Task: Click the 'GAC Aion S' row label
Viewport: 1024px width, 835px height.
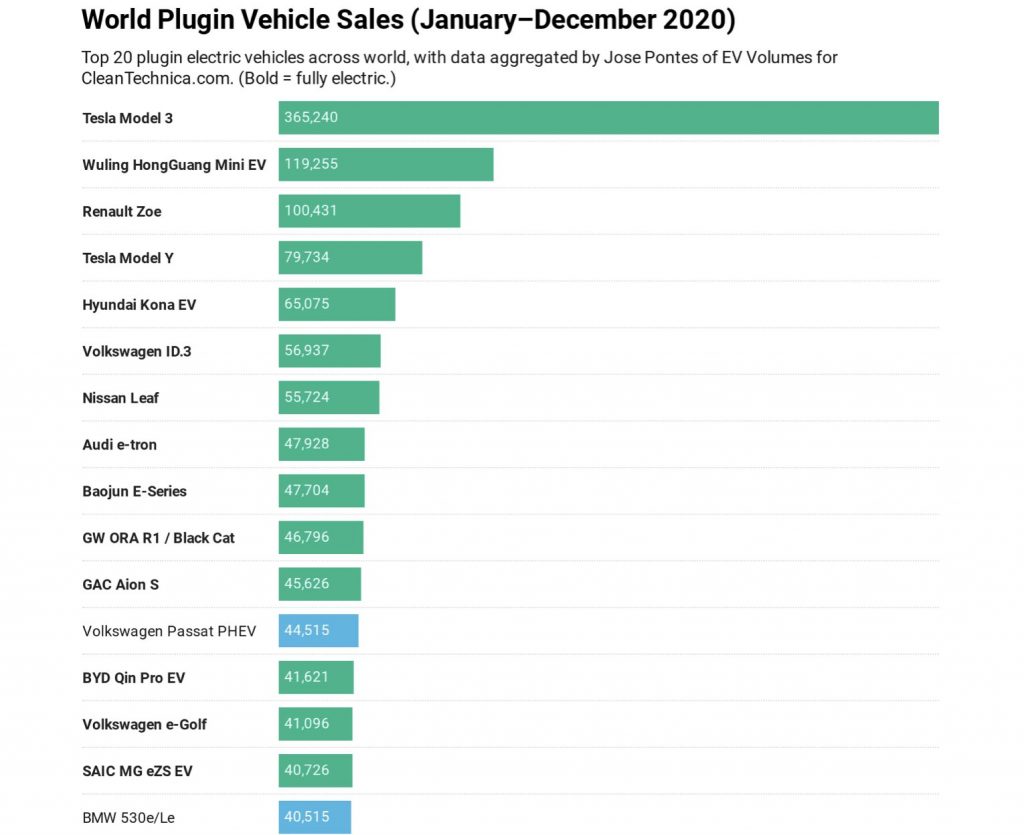Action: (120, 585)
